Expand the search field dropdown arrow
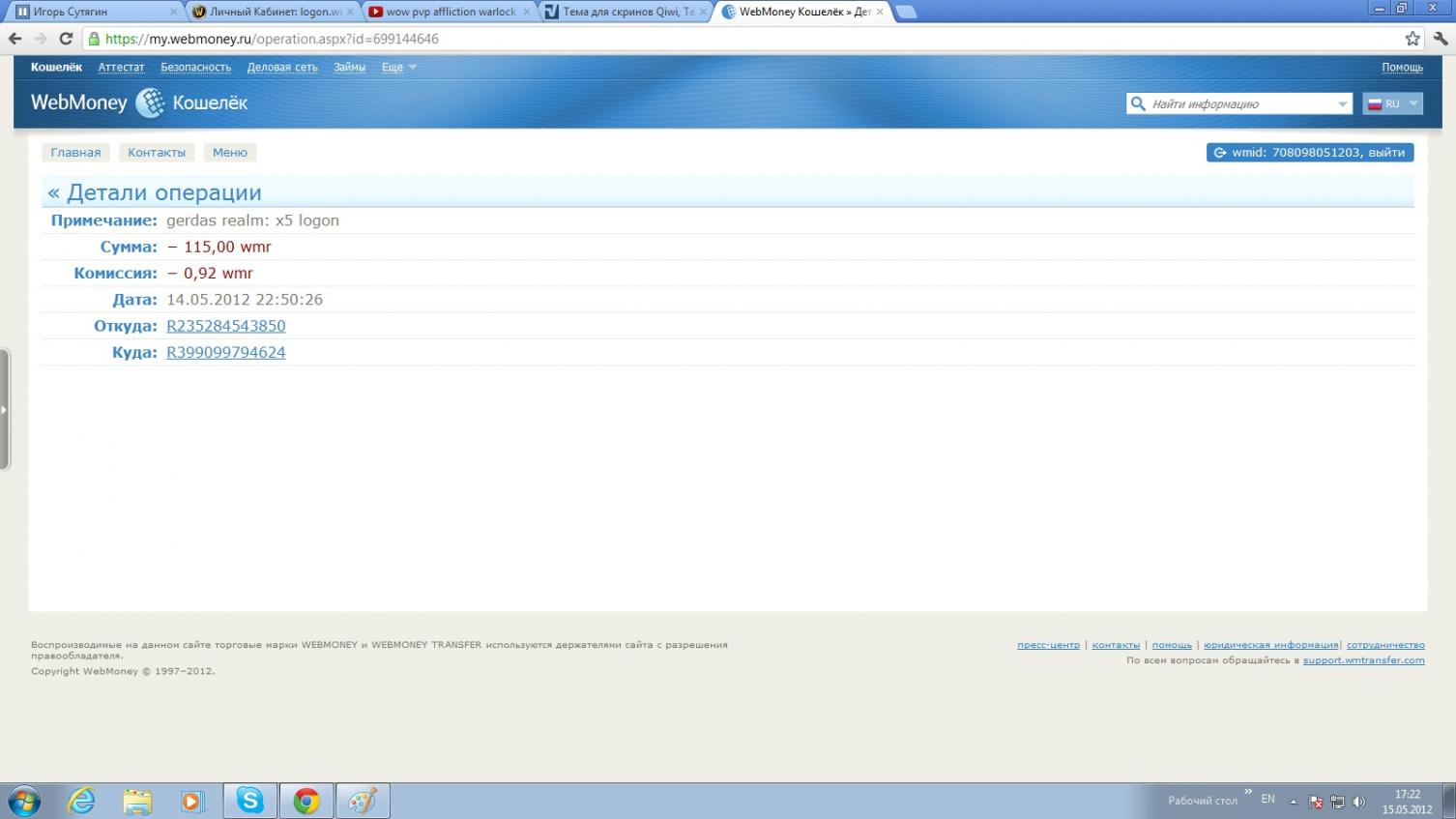The height and width of the screenshot is (819, 1456). click(1342, 103)
